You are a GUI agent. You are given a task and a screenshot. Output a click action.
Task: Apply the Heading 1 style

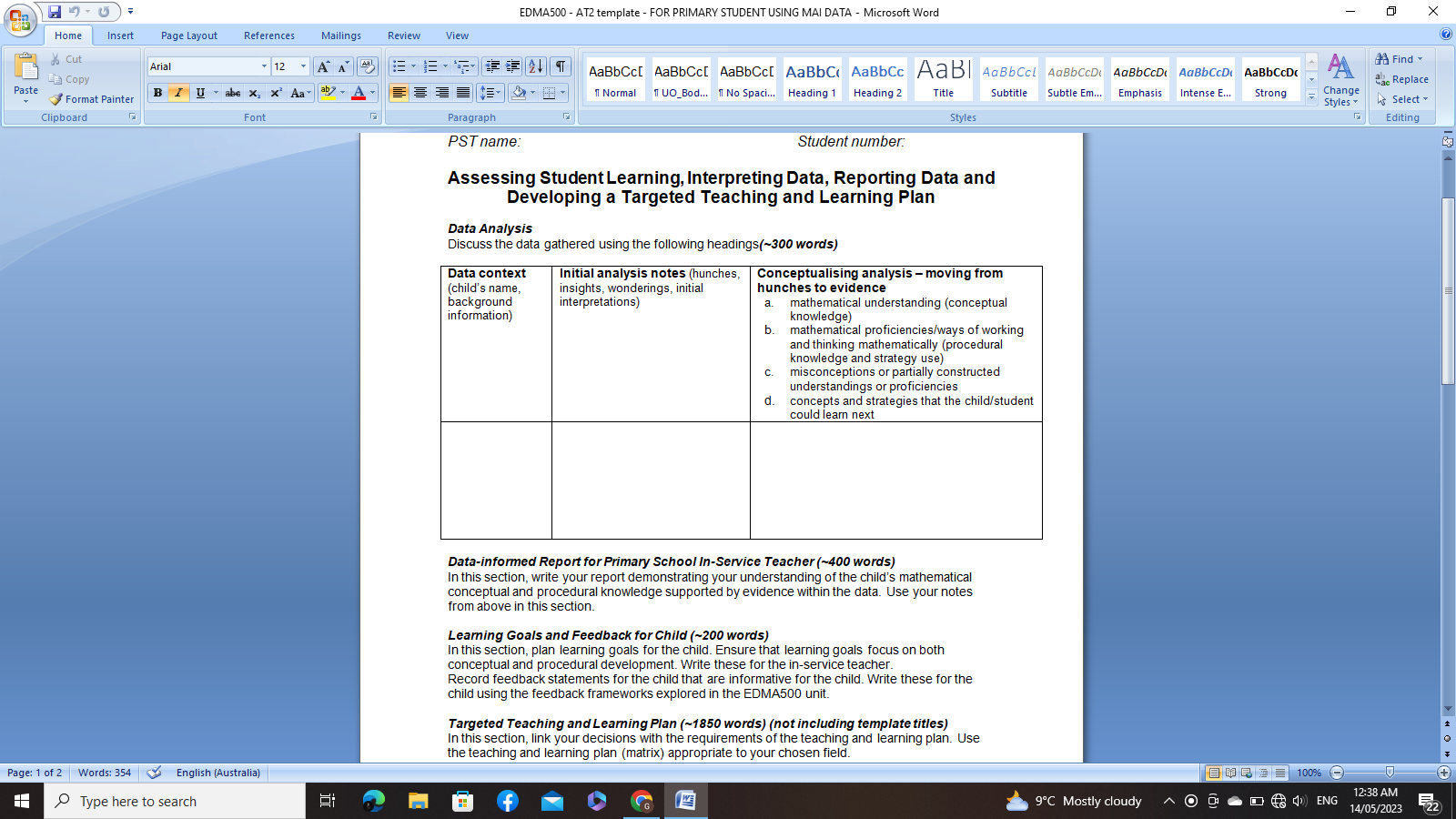tap(811, 79)
